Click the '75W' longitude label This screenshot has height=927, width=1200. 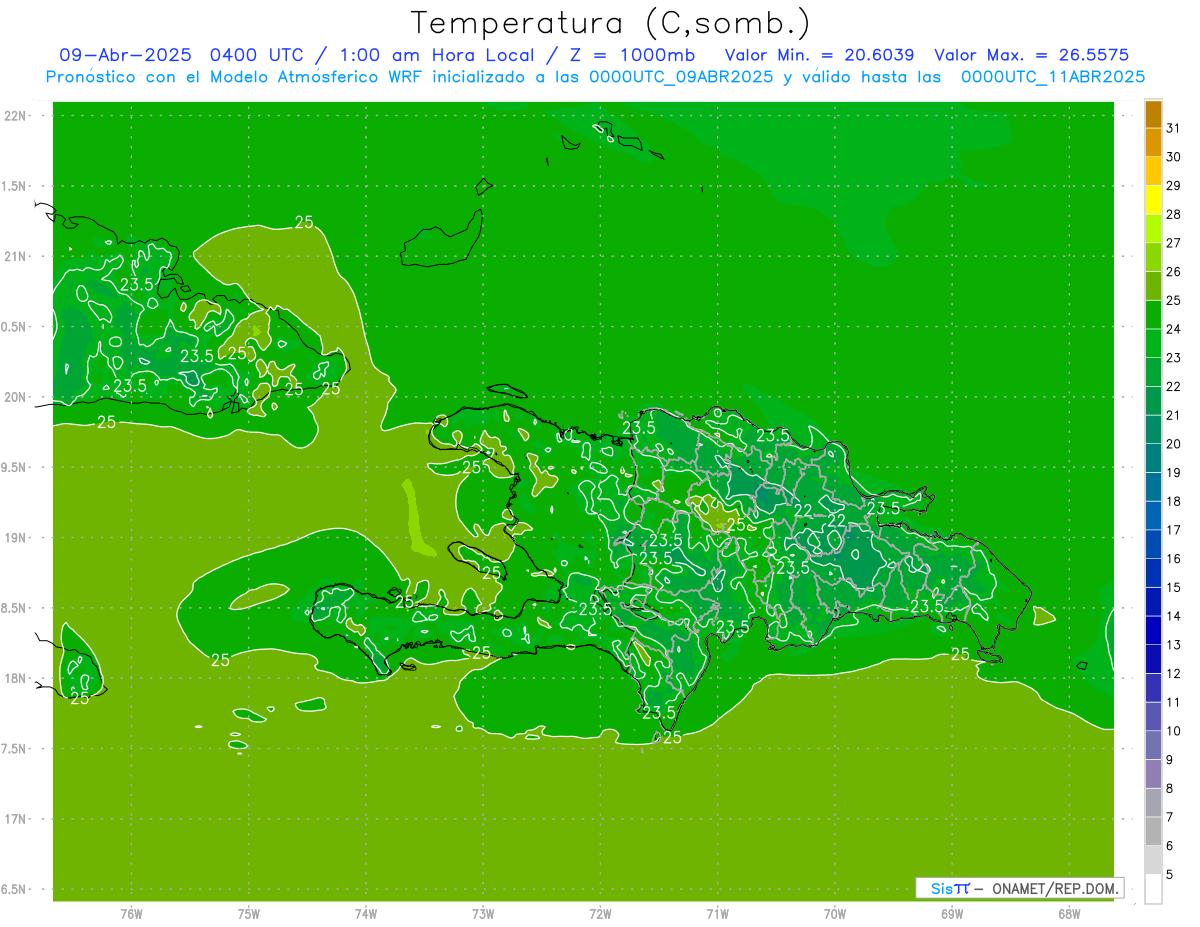[x=249, y=913]
